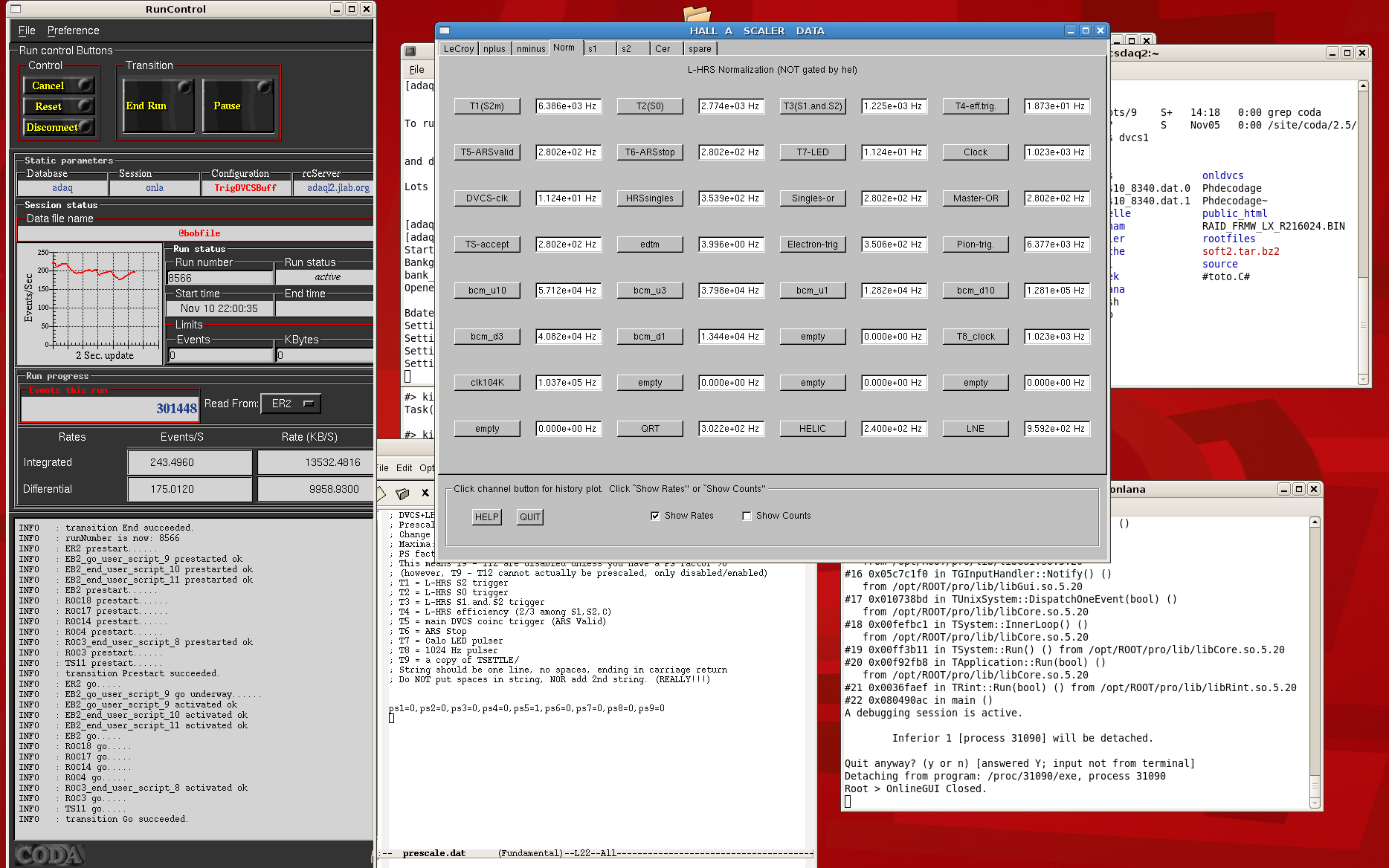Open the HALL A SCALER DATA window menu icon
This screenshot has height=868, width=1389.
tap(445, 30)
